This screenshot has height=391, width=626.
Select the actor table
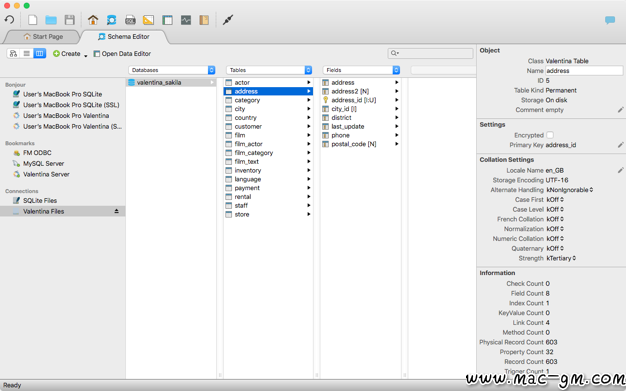point(268,82)
